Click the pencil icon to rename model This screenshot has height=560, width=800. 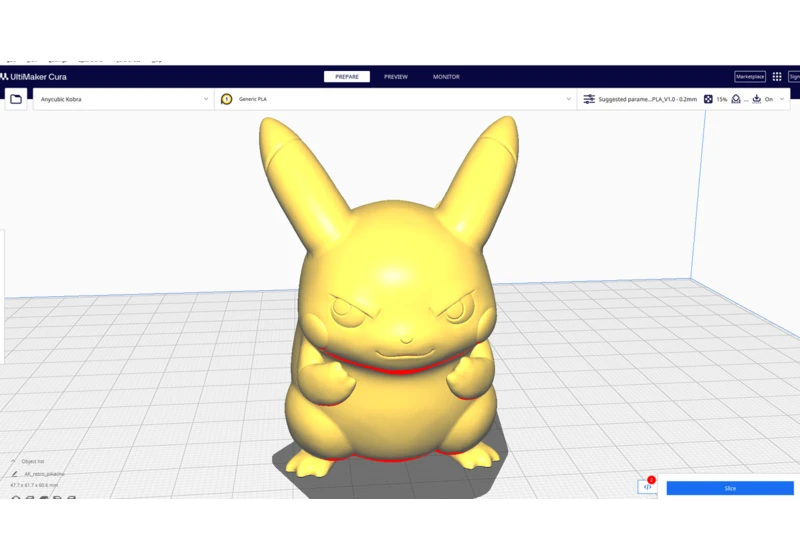[14, 474]
